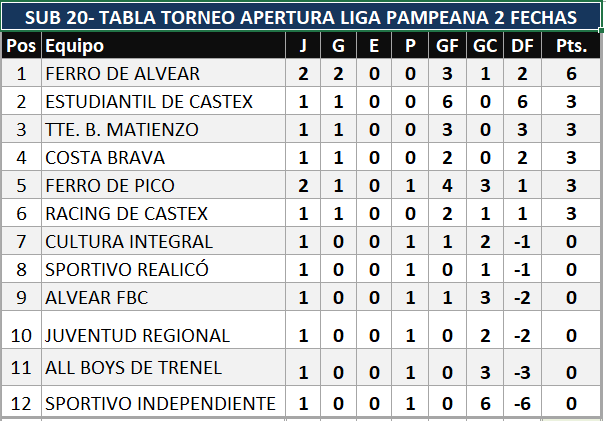
Task: Select the COSTA BRAVA cell
Action: click(x=163, y=157)
